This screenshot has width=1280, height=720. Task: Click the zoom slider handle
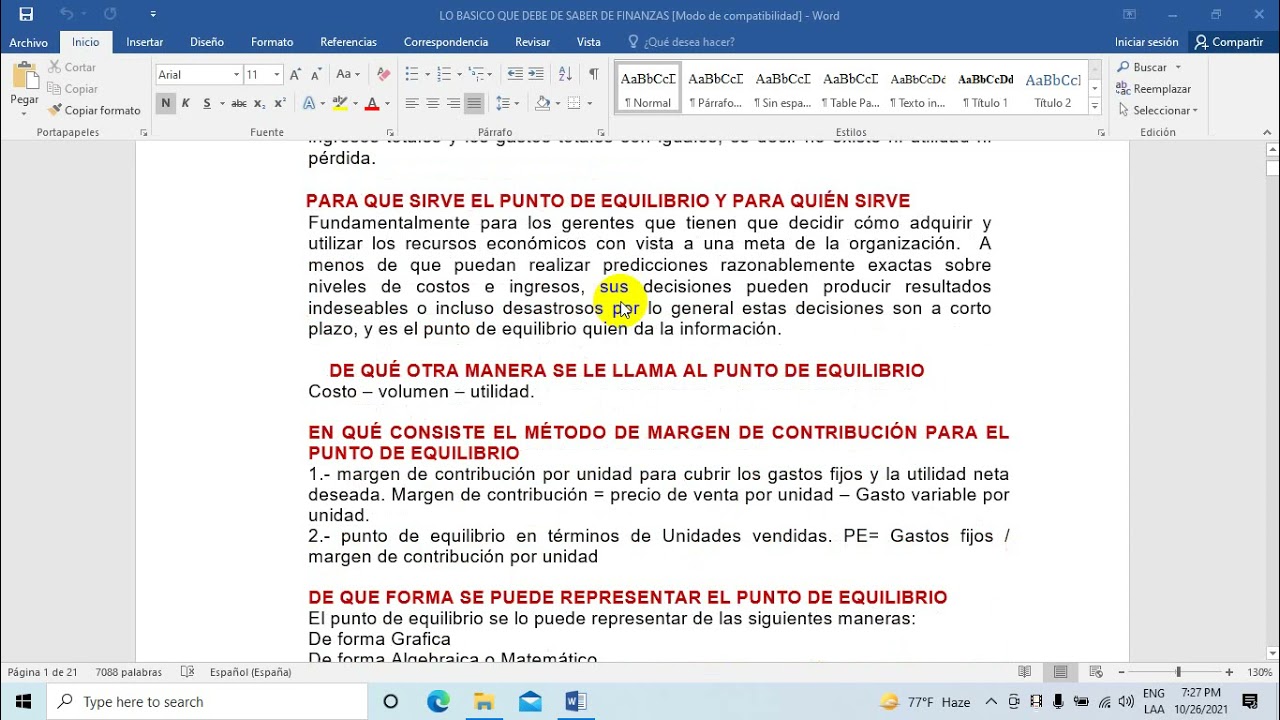coord(1178,672)
